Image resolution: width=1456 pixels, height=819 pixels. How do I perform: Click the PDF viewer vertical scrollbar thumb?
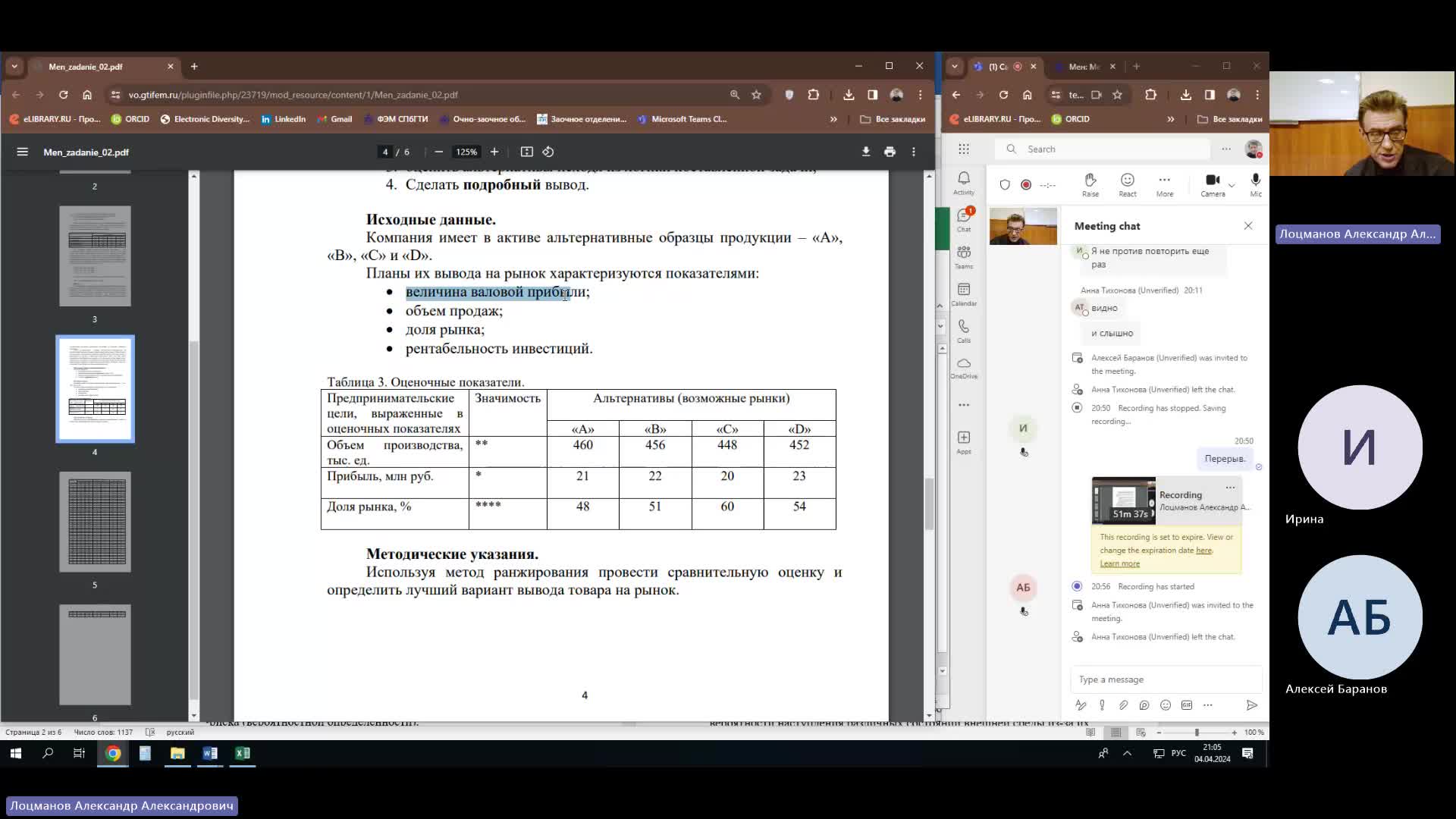(x=929, y=504)
